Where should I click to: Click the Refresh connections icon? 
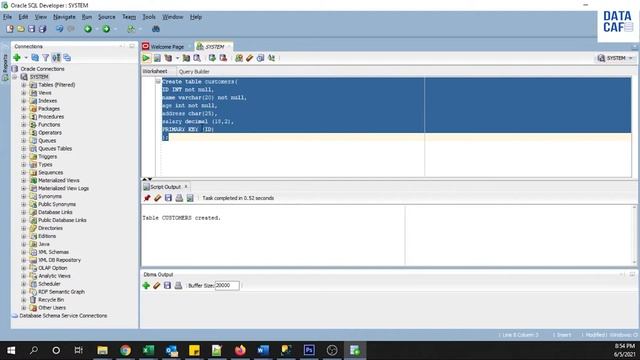35,58
